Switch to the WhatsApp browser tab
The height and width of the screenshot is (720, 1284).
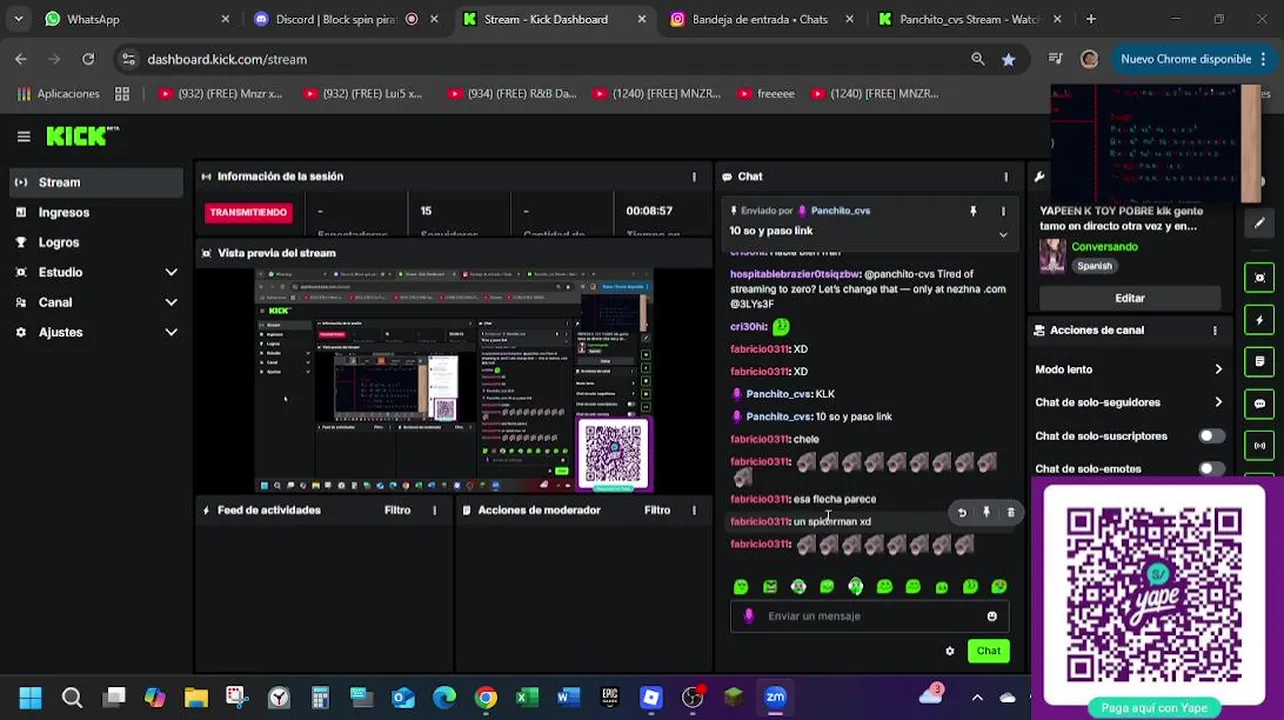click(137, 19)
